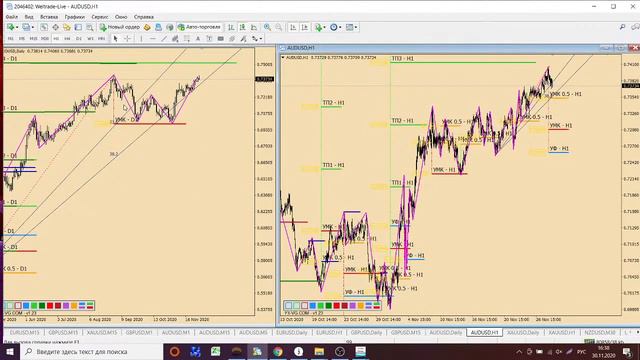Expand the Indicators dropdown arrow
Screen dimensions: 640x360
(324, 27)
